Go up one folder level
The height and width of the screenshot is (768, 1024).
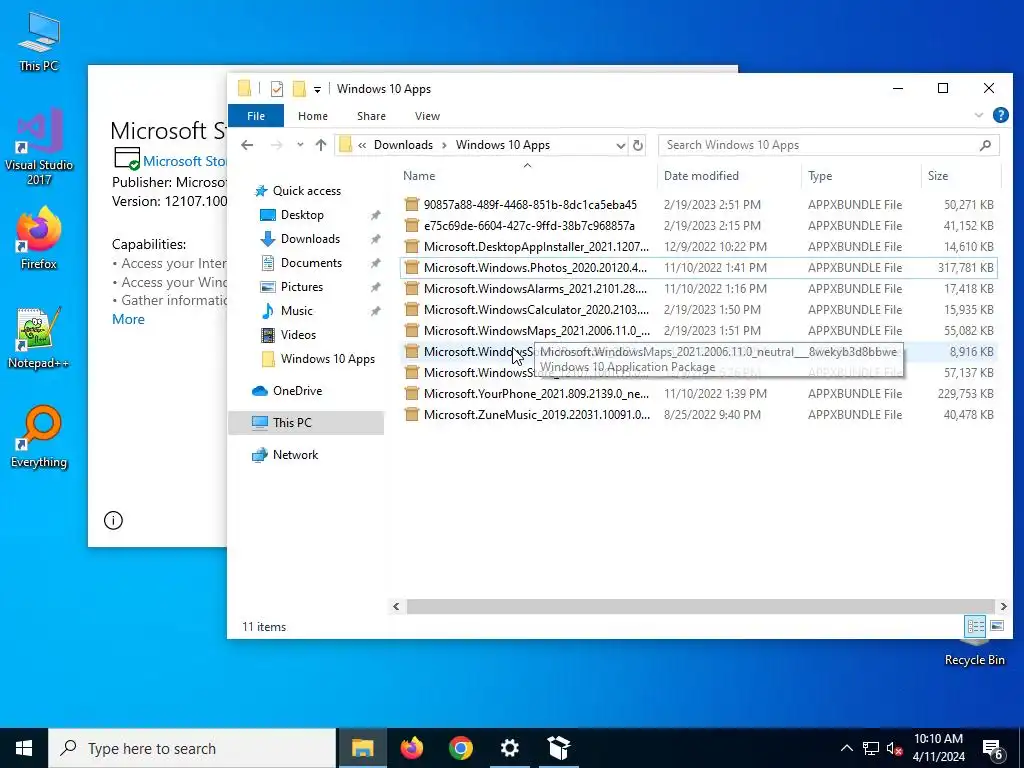pyautogui.click(x=321, y=145)
